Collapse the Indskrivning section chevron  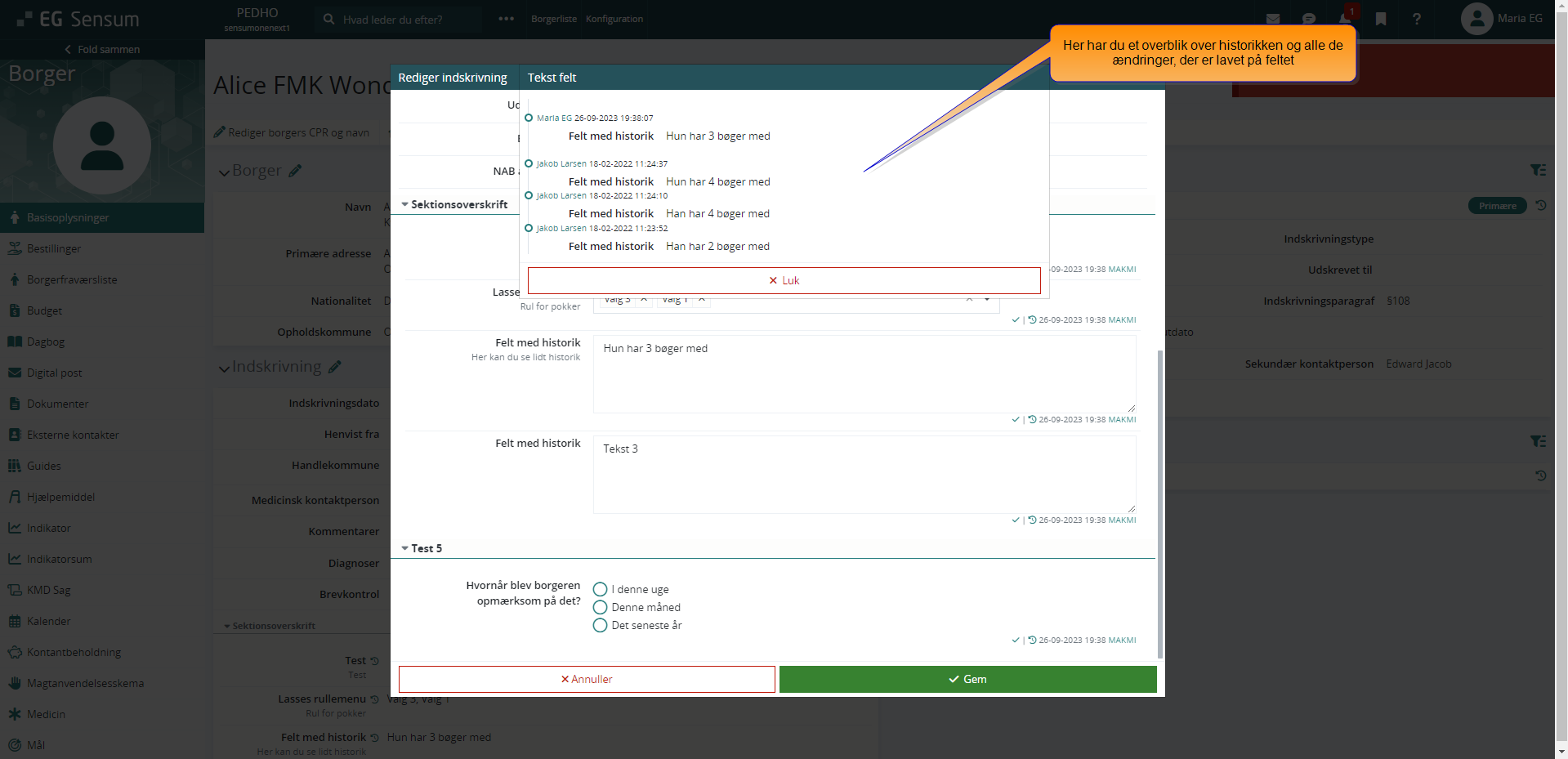click(224, 368)
